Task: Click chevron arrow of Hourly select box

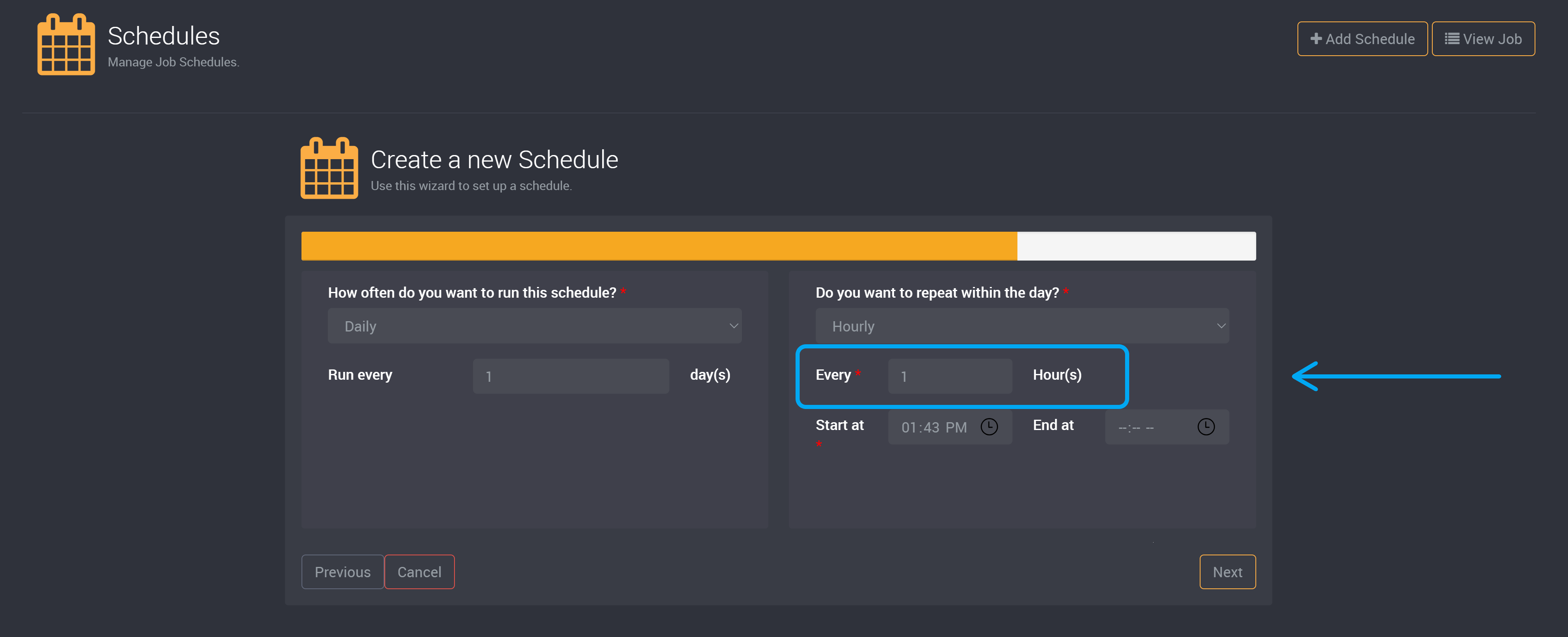Action: click(1220, 326)
